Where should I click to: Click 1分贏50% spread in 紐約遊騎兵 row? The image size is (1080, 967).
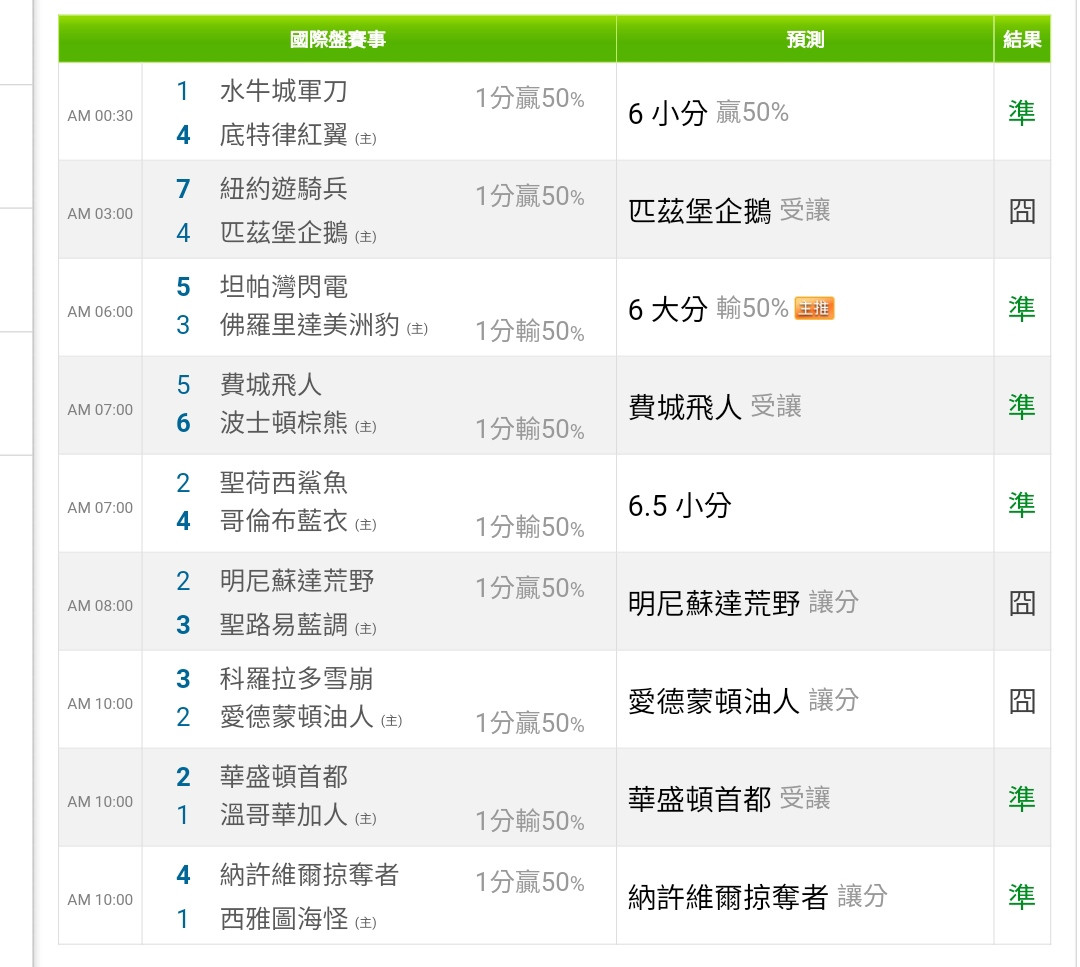530,196
